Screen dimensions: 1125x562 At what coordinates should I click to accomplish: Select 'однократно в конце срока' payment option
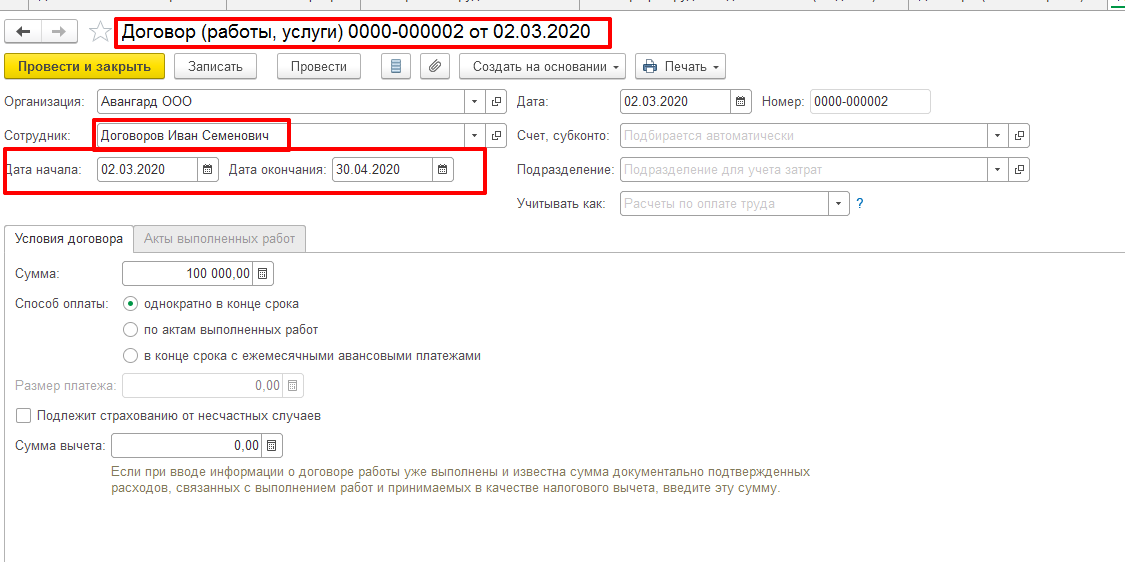pyautogui.click(x=130, y=304)
